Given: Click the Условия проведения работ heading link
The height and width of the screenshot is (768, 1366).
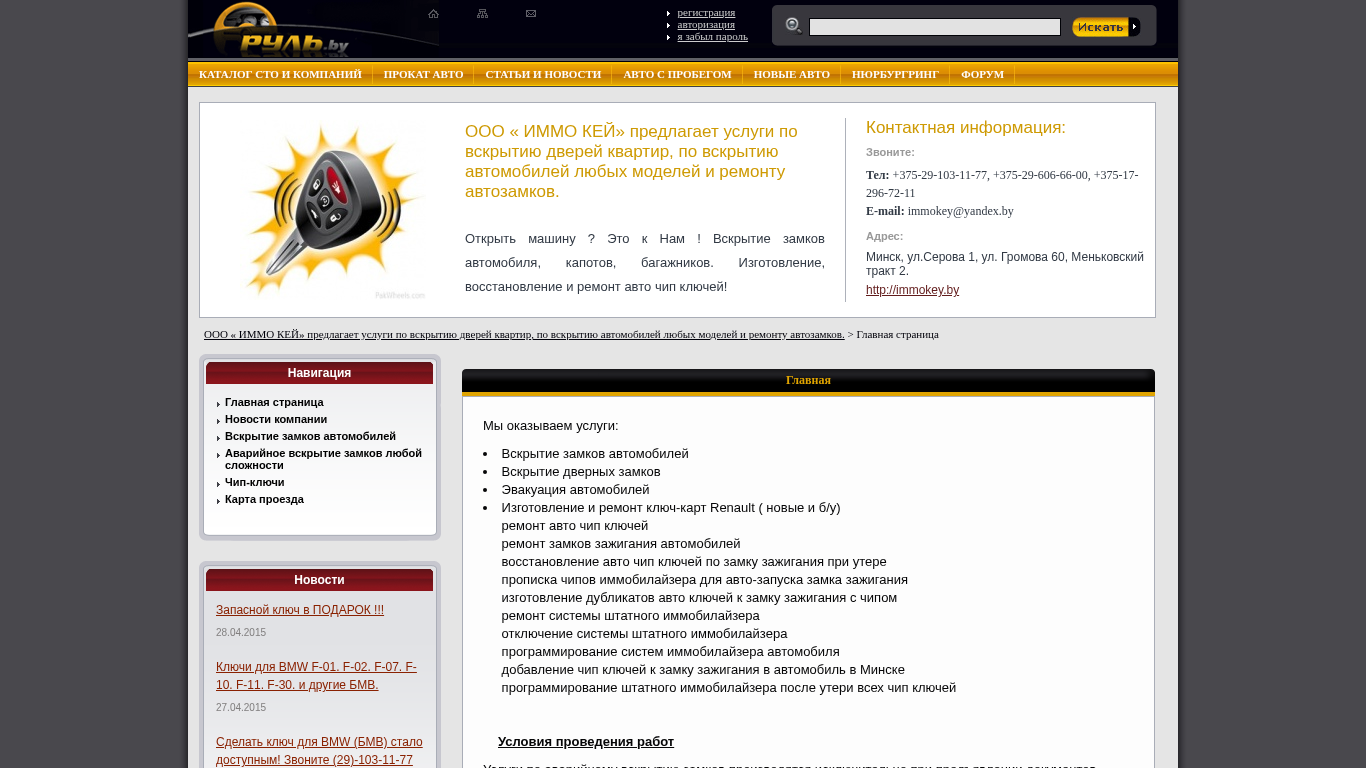Looking at the screenshot, I should [586, 742].
